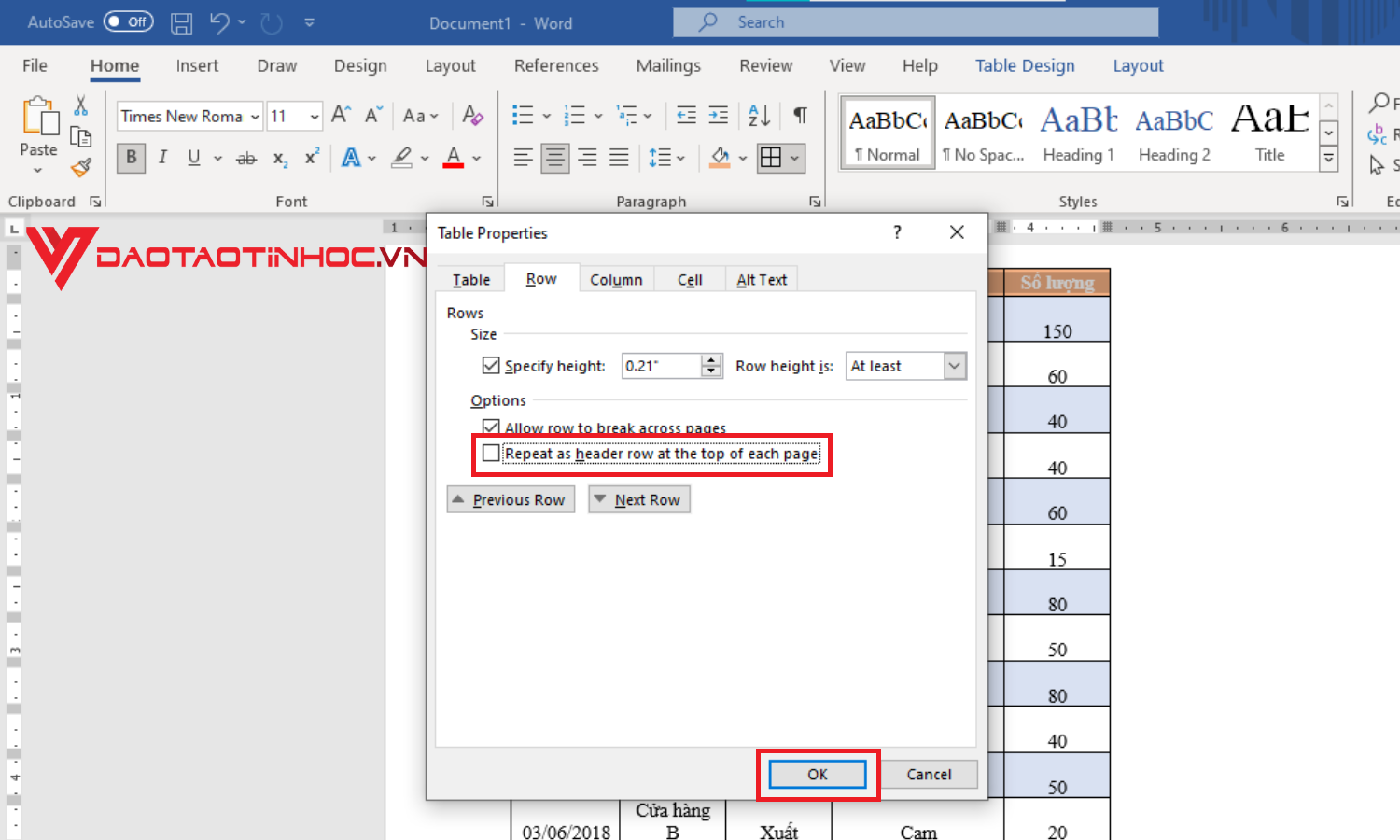Increase row height with the up spinner
The width and height of the screenshot is (1400, 840).
pos(711,359)
